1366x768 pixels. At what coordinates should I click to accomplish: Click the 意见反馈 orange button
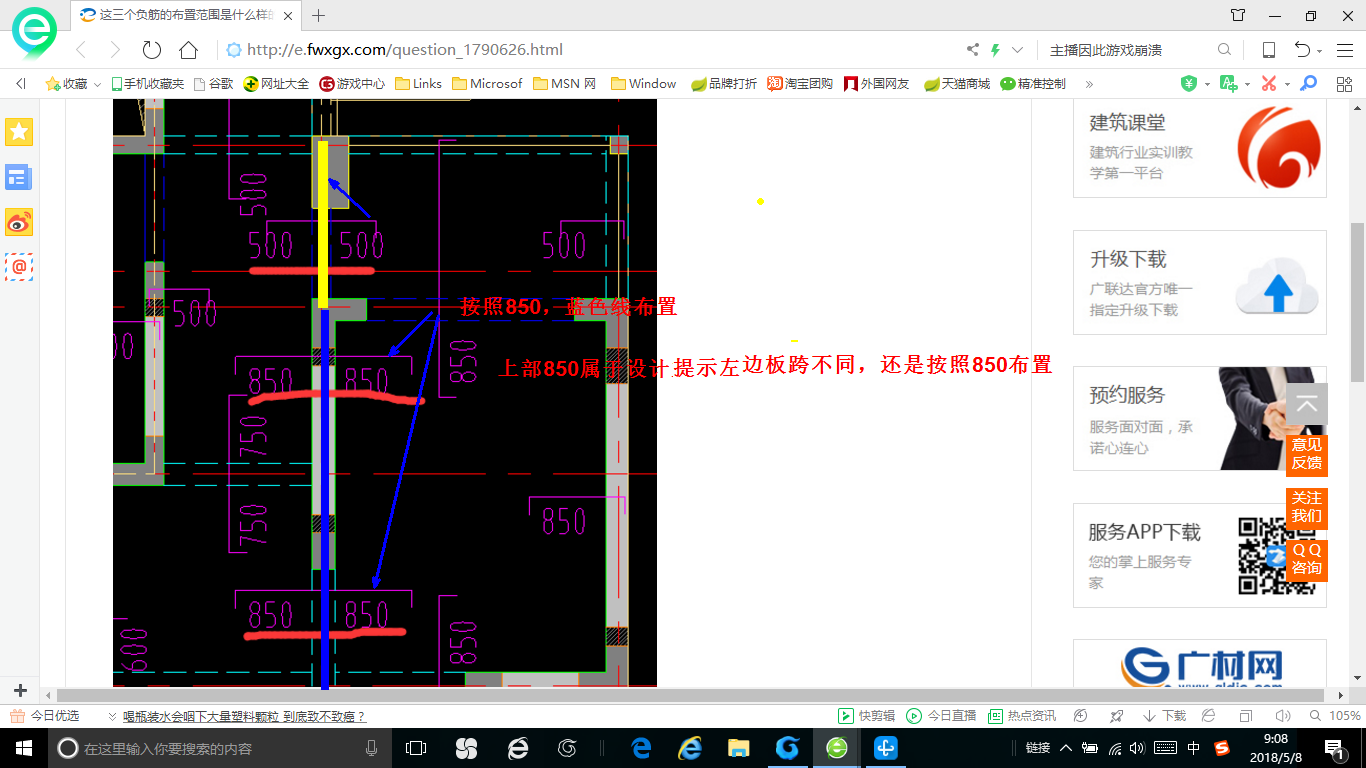1307,454
